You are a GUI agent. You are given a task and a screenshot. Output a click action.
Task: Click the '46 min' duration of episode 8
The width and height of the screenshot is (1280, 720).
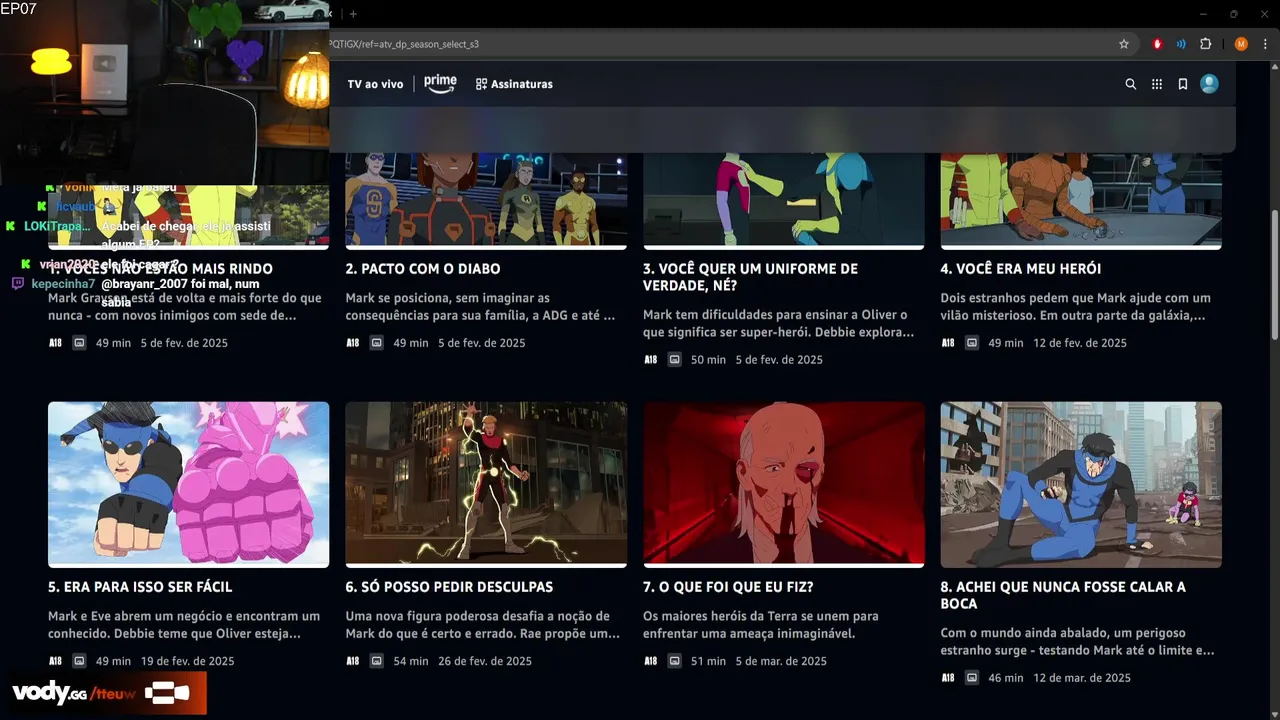pos(1006,678)
